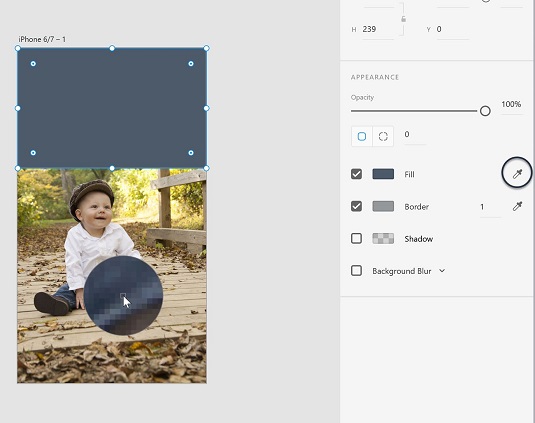The width and height of the screenshot is (535, 423).
Task: Toggle the lock aspect ratio icon
Action: (x=403, y=19)
